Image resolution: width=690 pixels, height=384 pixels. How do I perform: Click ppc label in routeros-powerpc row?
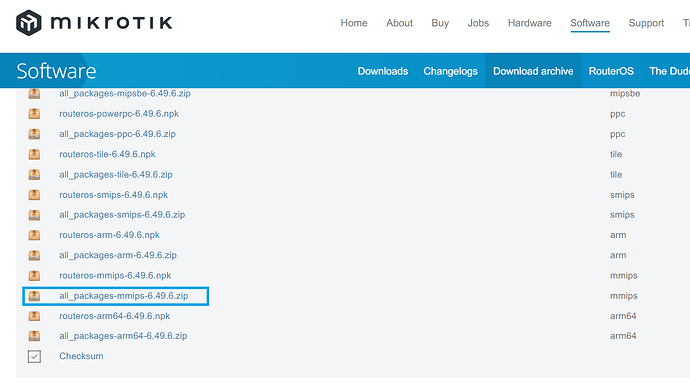[617, 113]
